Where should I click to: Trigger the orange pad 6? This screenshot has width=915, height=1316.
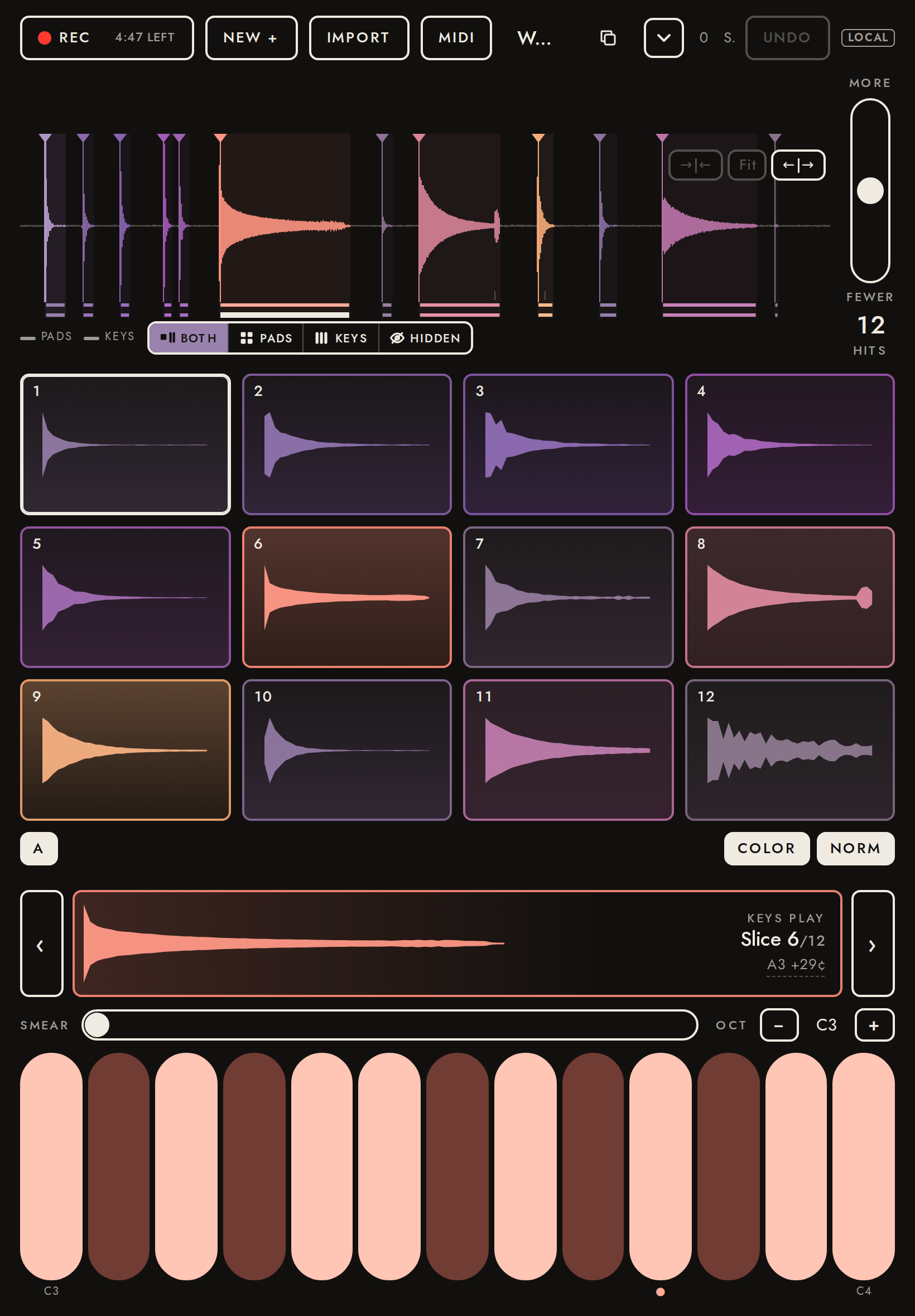click(x=347, y=597)
